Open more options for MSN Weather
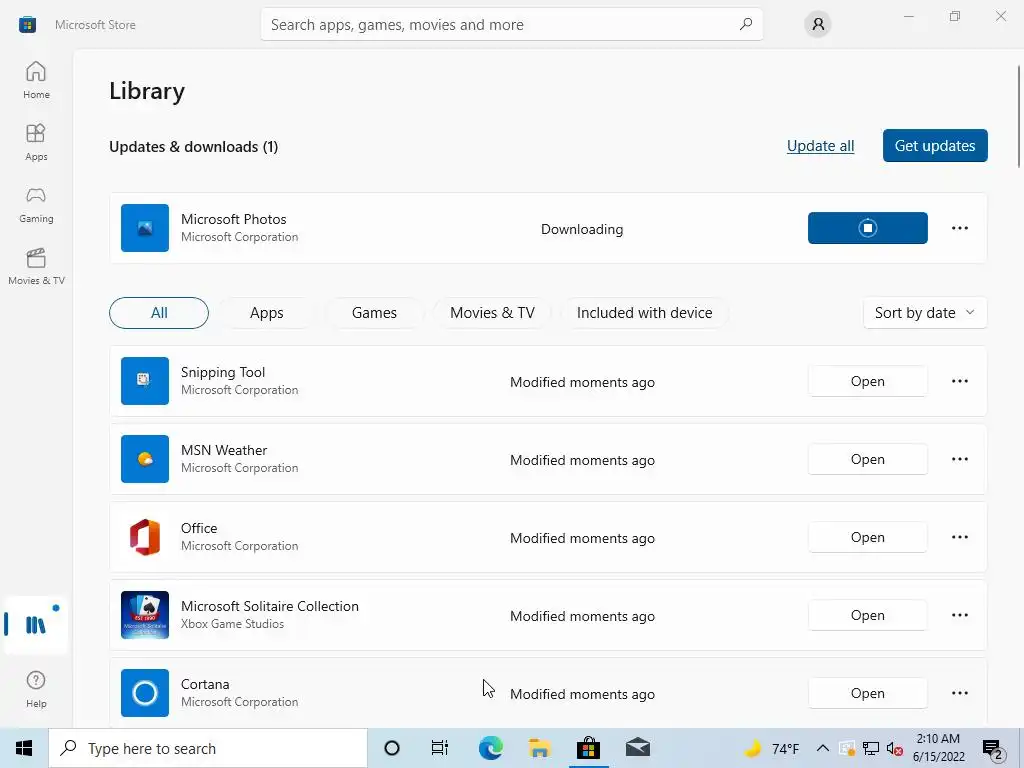Screen dimensions: 1024x768 pos(959,459)
